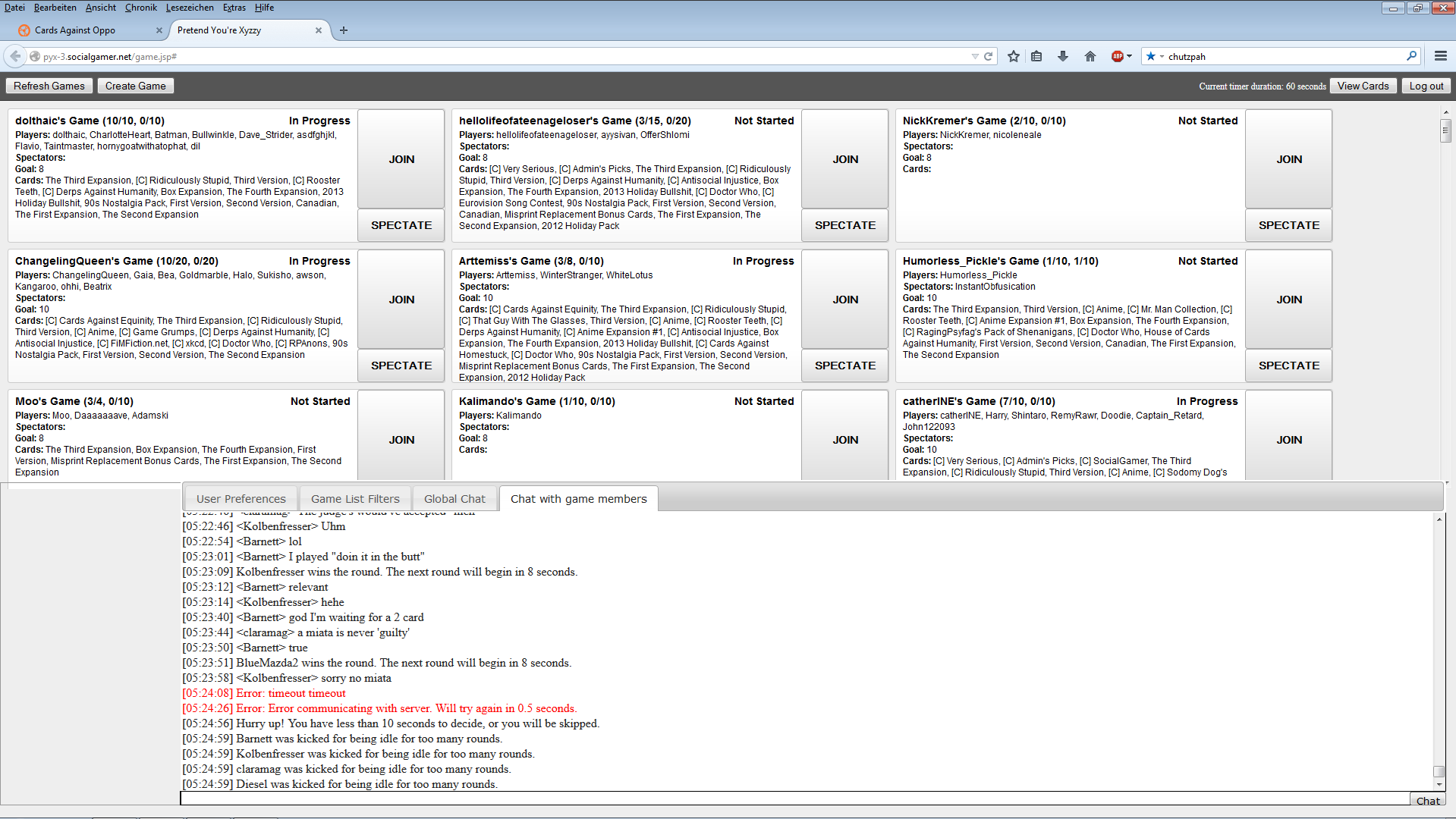The width and height of the screenshot is (1456, 819).
Task: Join dolthaic's Game
Action: (x=401, y=159)
